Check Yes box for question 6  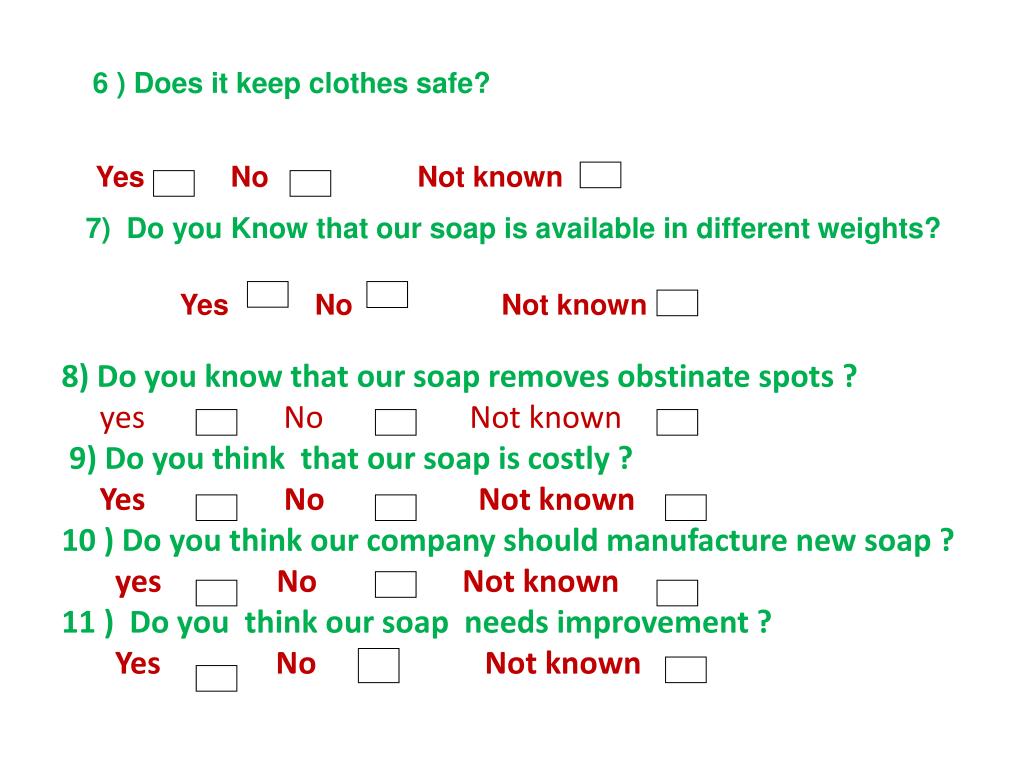point(174,183)
